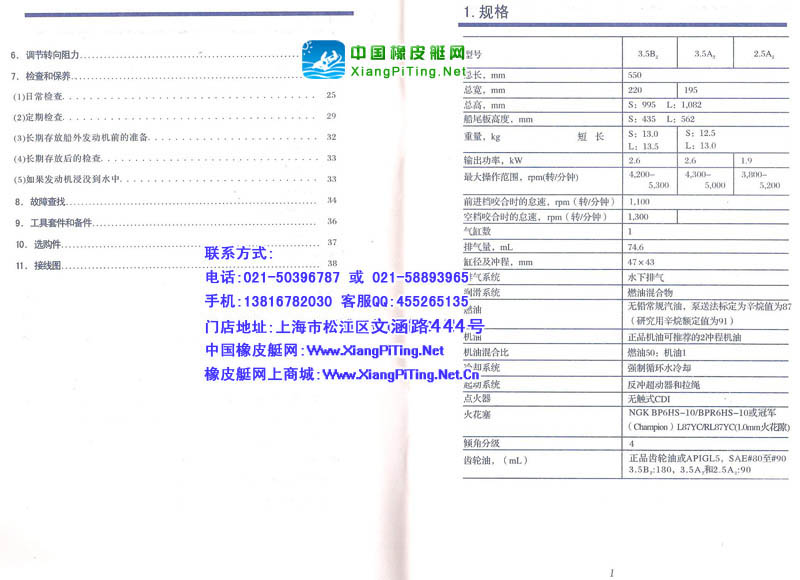Select the height value 'S: 995 L: 1,082'

tap(665, 105)
